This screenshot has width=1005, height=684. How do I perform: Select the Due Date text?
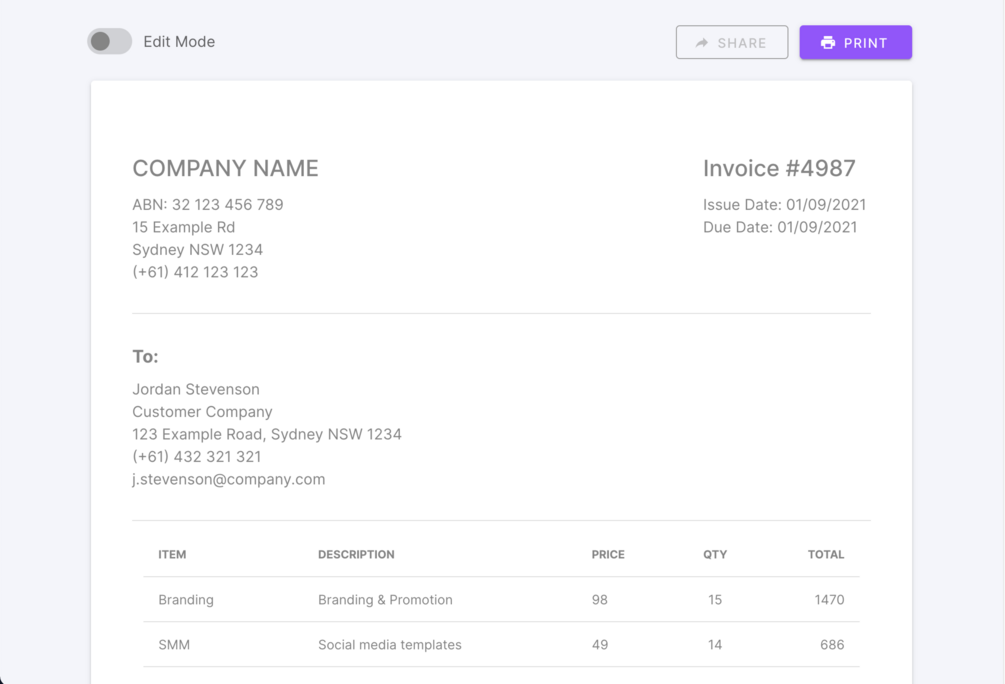point(780,227)
